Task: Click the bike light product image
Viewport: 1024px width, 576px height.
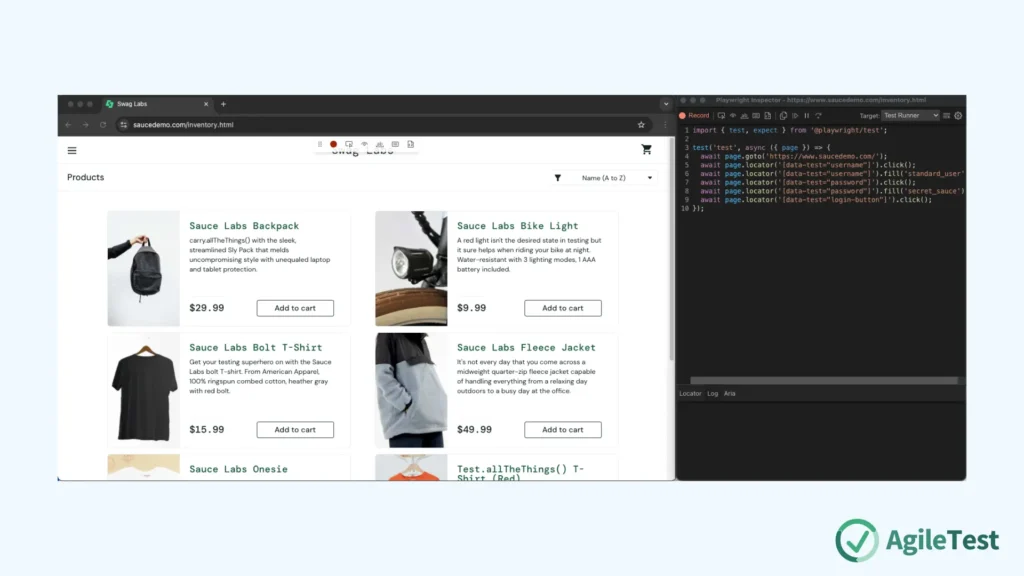Action: pos(411,268)
